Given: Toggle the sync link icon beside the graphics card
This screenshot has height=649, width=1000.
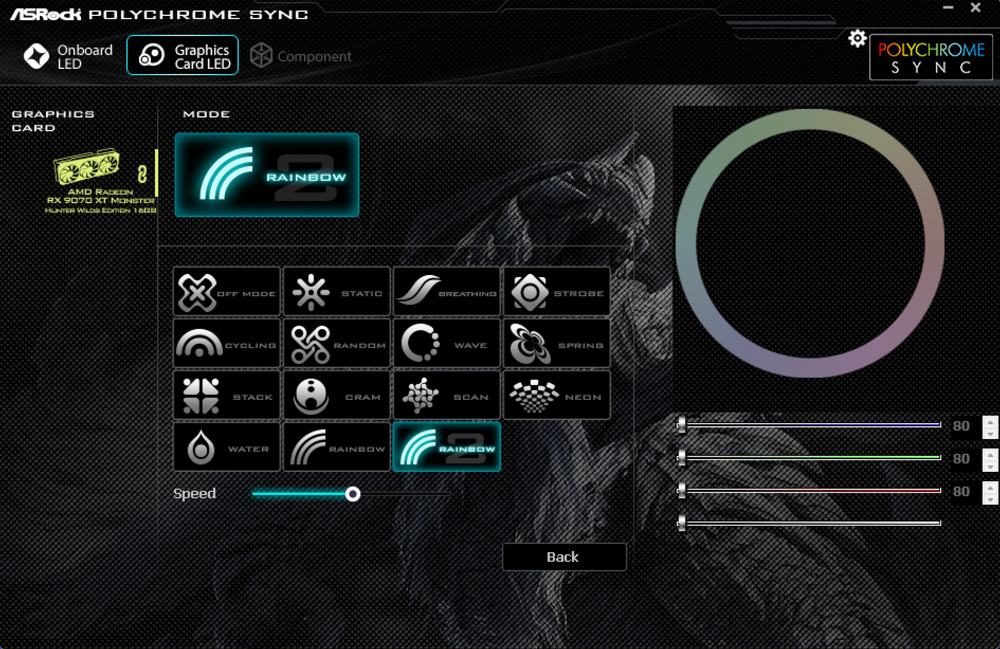Looking at the screenshot, I should pos(142,172).
